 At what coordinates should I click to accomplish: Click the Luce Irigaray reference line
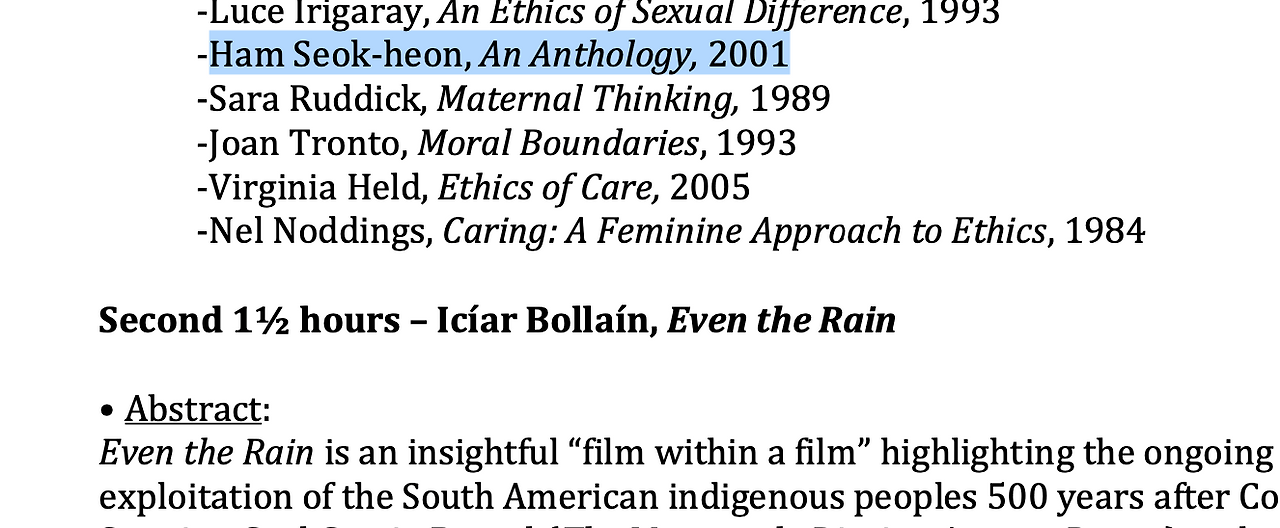[598, 12]
